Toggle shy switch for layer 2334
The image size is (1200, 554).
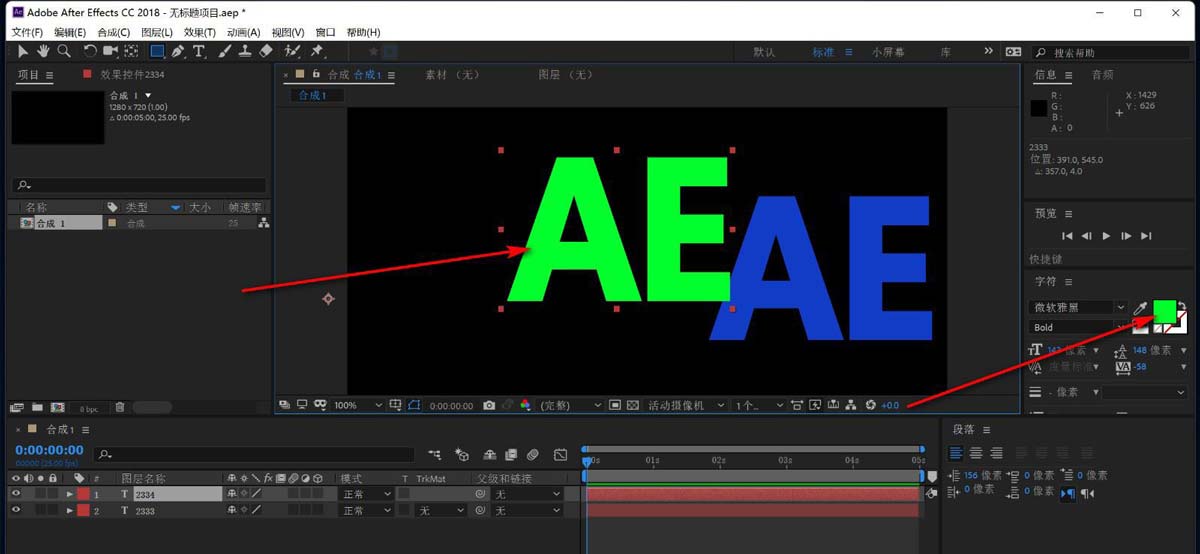click(233, 494)
